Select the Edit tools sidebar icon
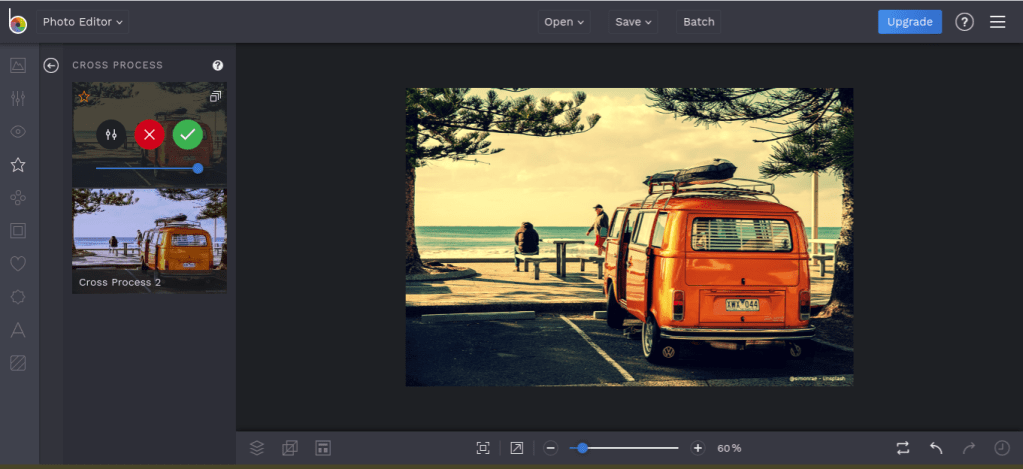This screenshot has width=1023, height=469. point(18,98)
